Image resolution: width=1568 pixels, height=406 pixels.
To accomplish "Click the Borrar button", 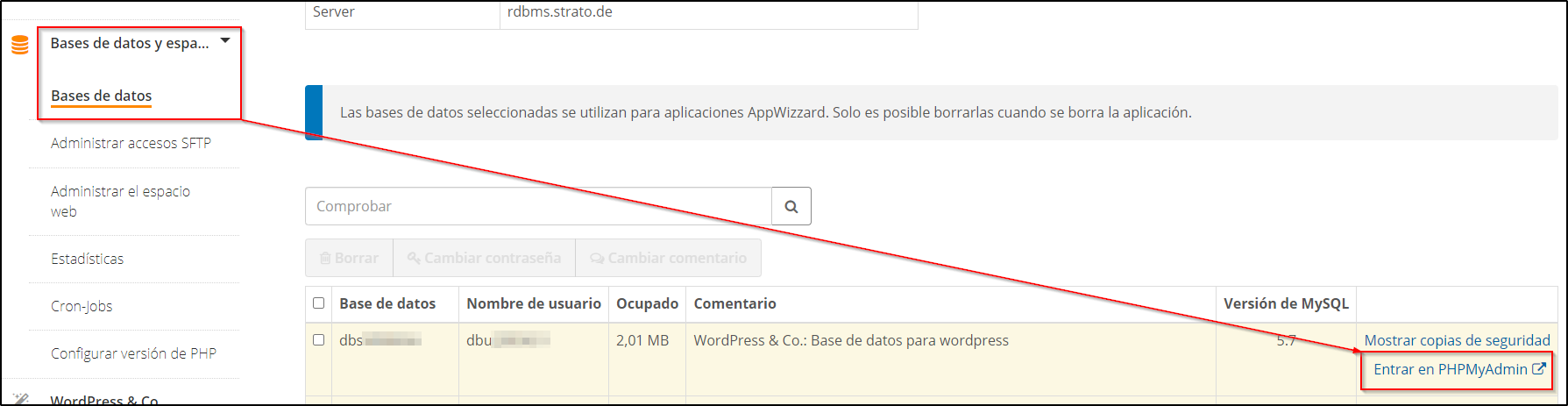I will (x=349, y=258).
